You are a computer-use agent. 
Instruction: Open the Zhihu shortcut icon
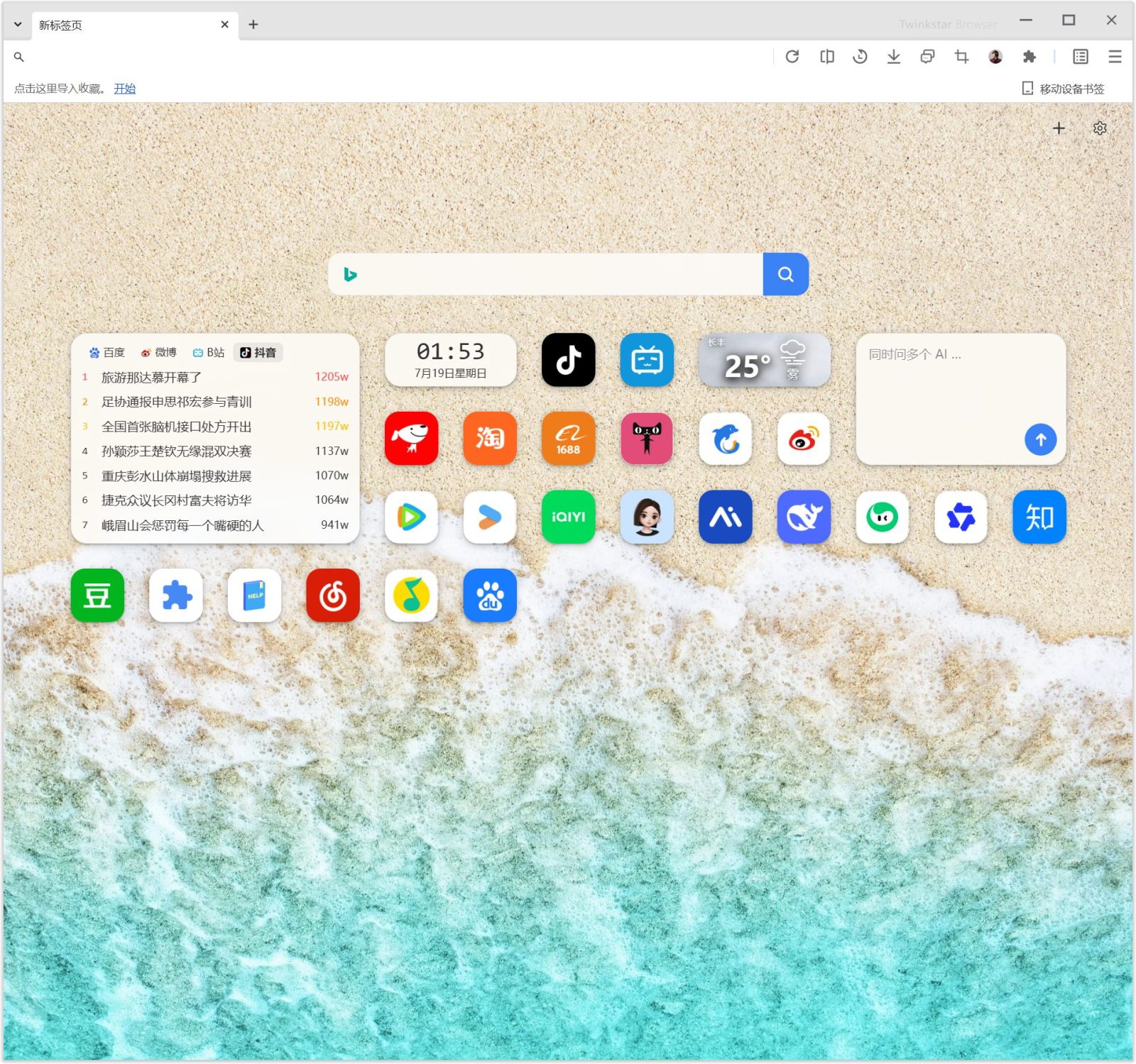pos(1039,517)
